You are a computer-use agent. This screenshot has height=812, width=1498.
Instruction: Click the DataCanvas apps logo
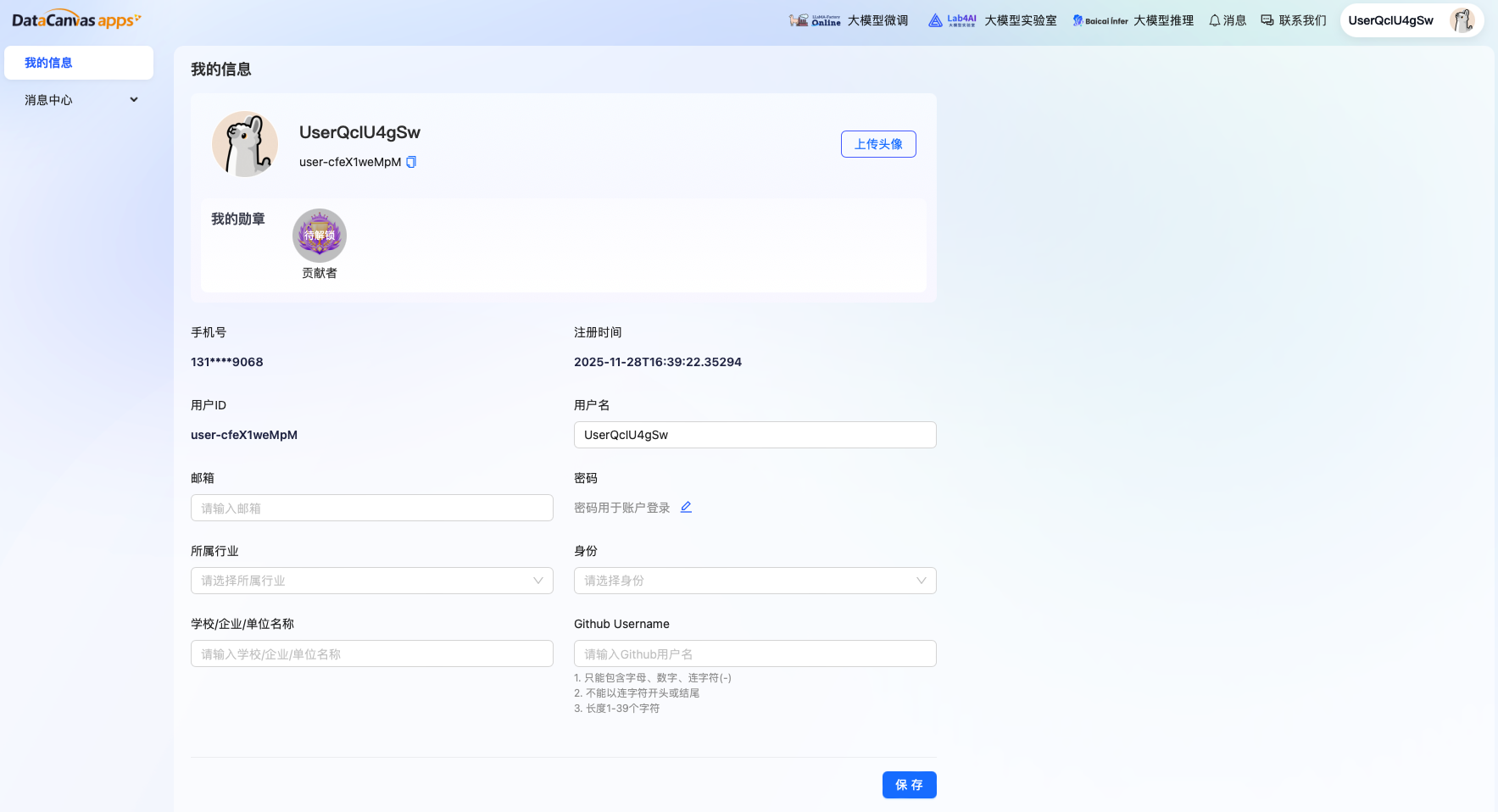75,19
